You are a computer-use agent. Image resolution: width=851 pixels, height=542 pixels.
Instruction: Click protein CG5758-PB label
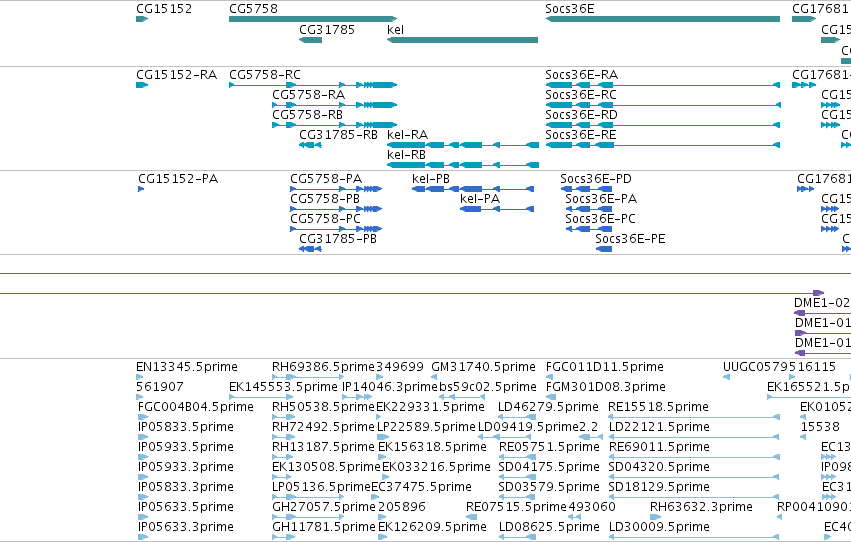point(325,199)
